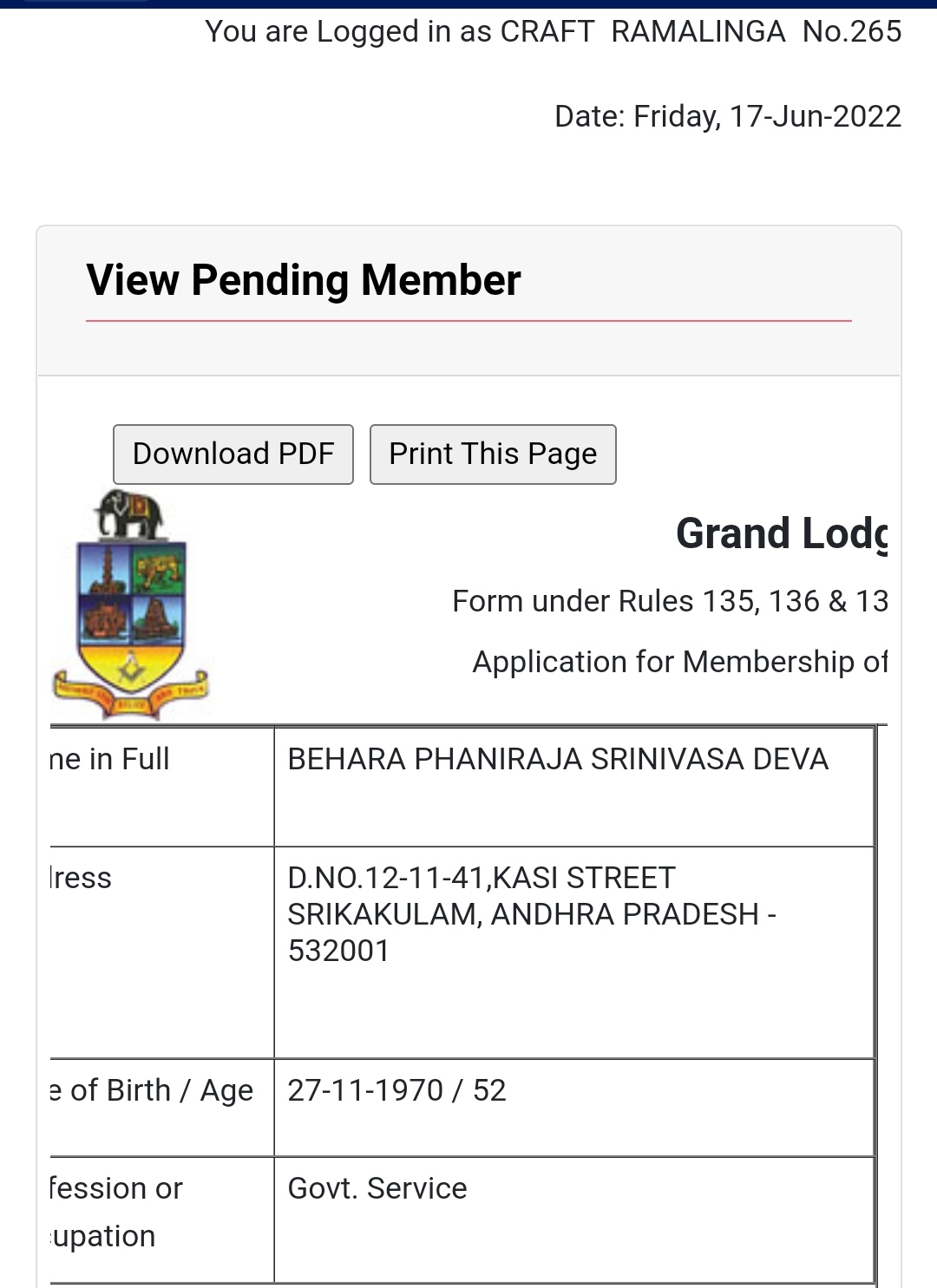Click the Grand Lodge title text
This screenshot has height=1288, width=937.
(x=781, y=533)
